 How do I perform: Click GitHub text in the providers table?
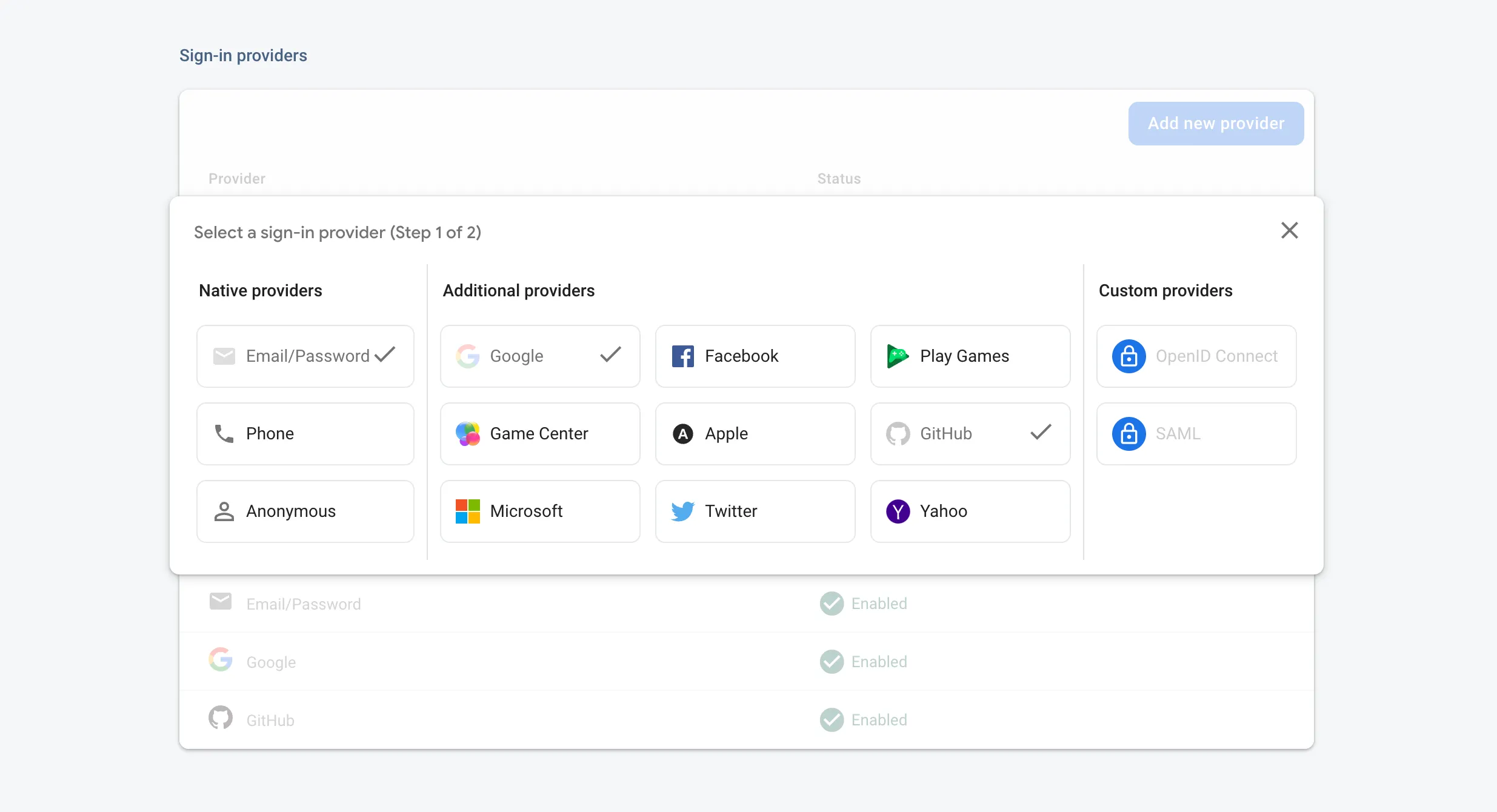(x=270, y=720)
